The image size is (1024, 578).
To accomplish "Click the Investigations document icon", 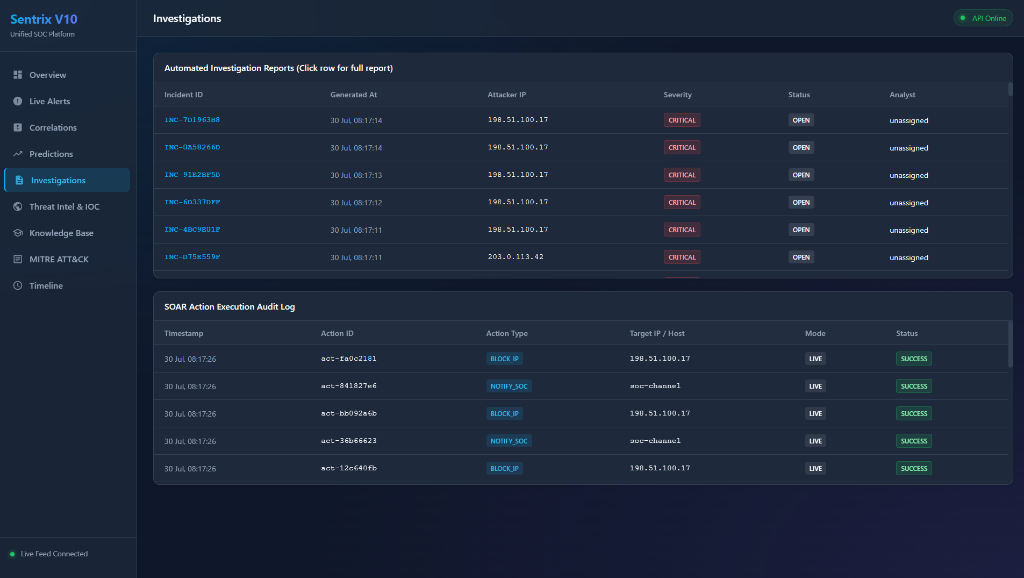I will (19, 180).
